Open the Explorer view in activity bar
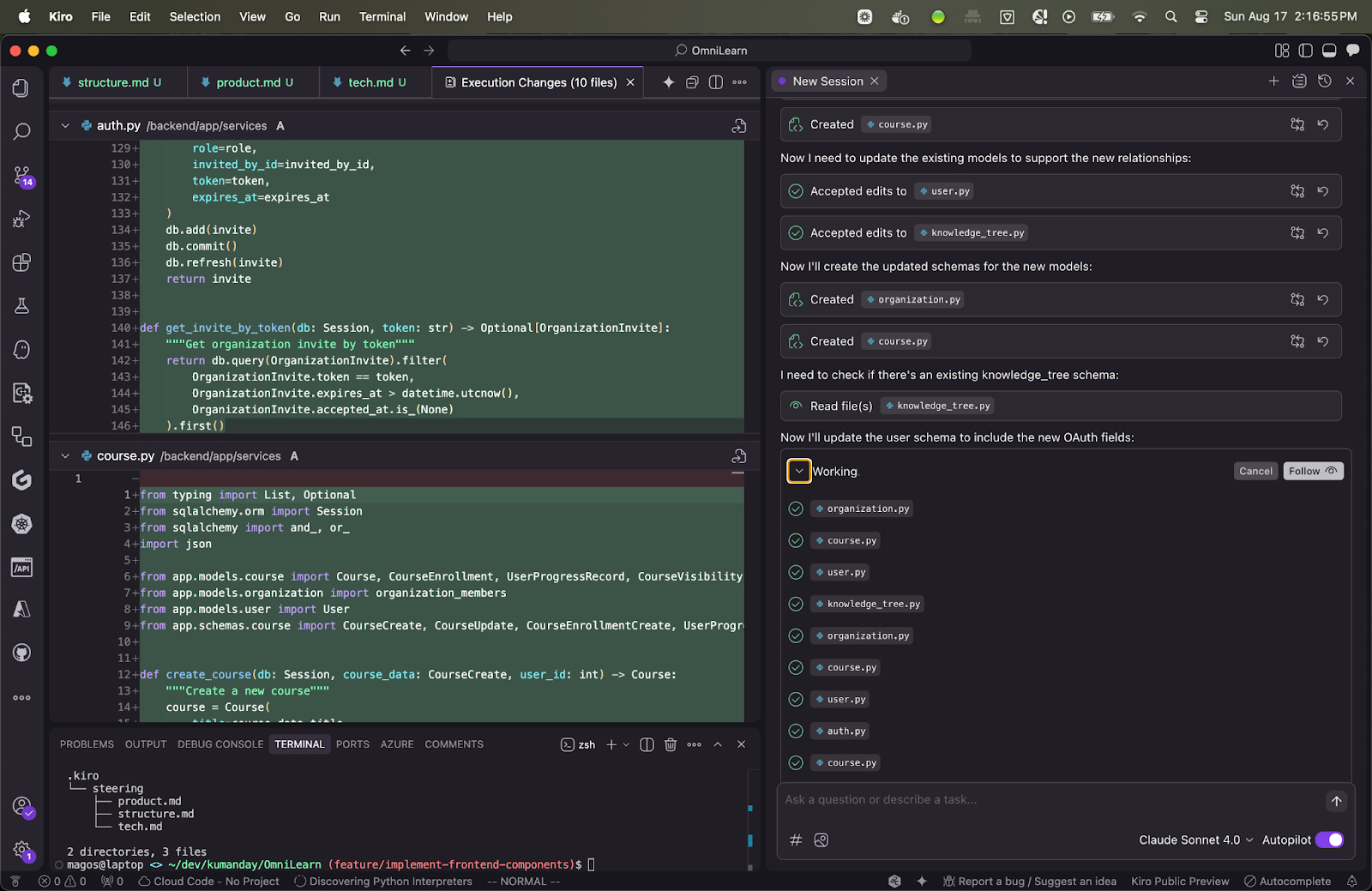Viewport: 1372px width, 891px height. pos(21,88)
